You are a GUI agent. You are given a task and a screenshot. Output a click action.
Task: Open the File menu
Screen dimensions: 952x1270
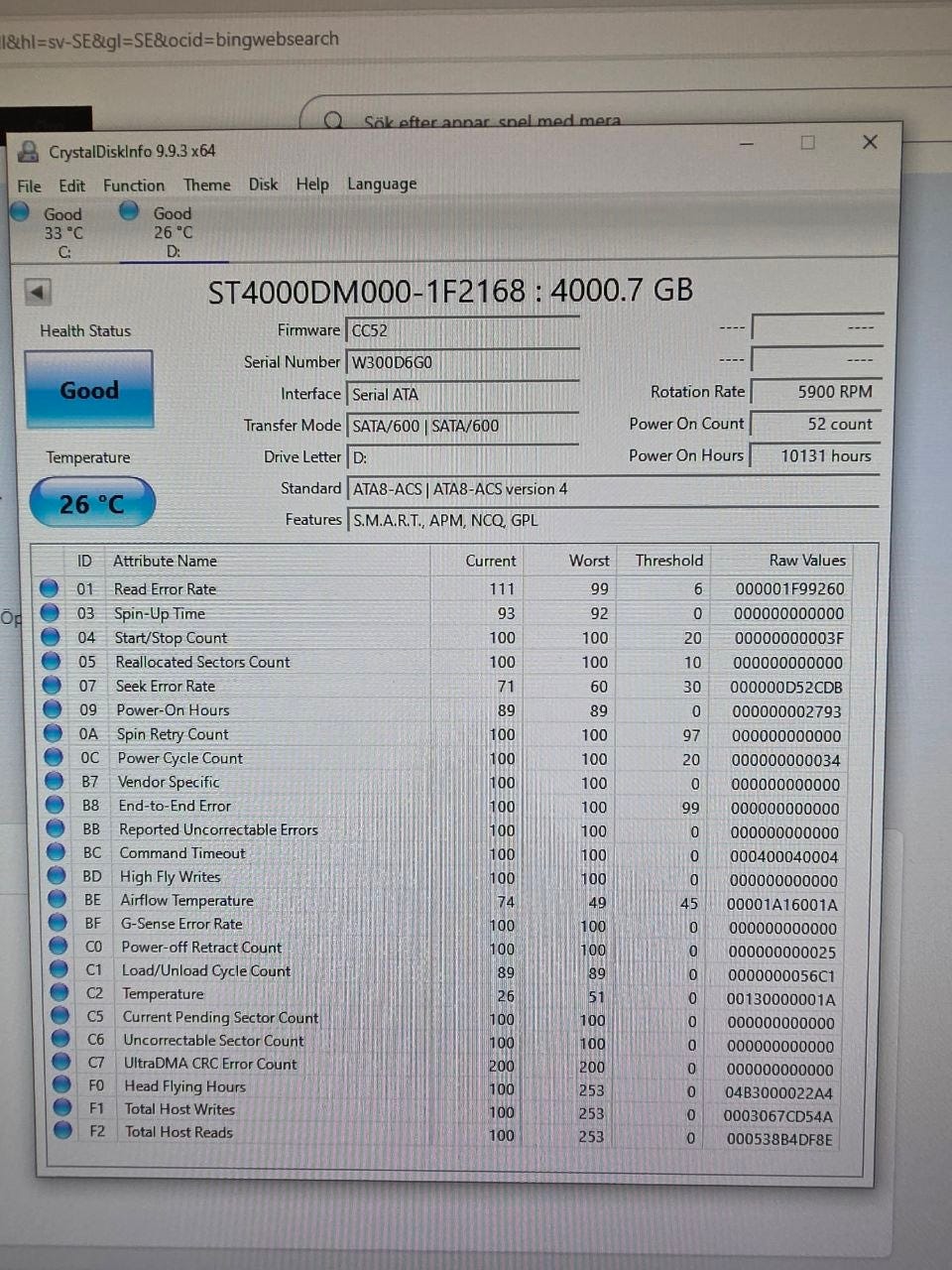click(x=30, y=186)
